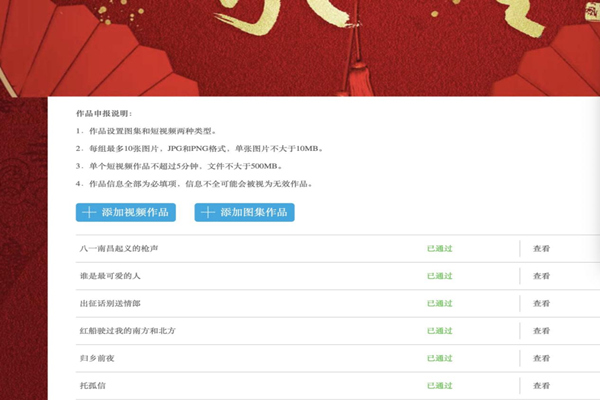Select the title 出征话别送情郎

(110, 304)
